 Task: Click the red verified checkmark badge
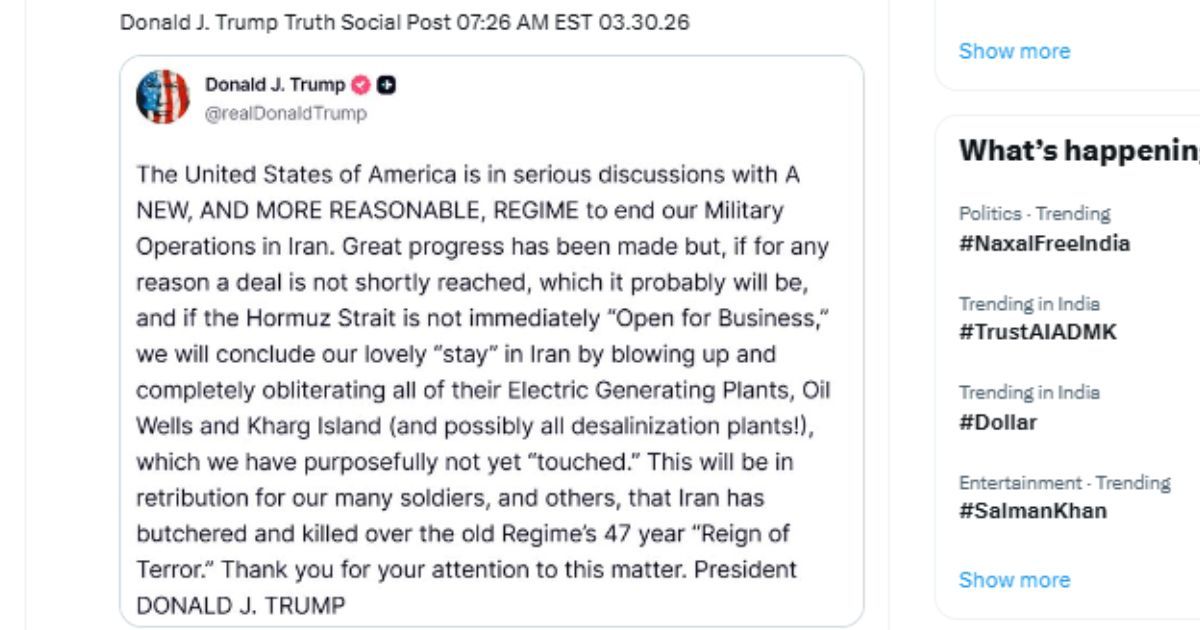(361, 85)
